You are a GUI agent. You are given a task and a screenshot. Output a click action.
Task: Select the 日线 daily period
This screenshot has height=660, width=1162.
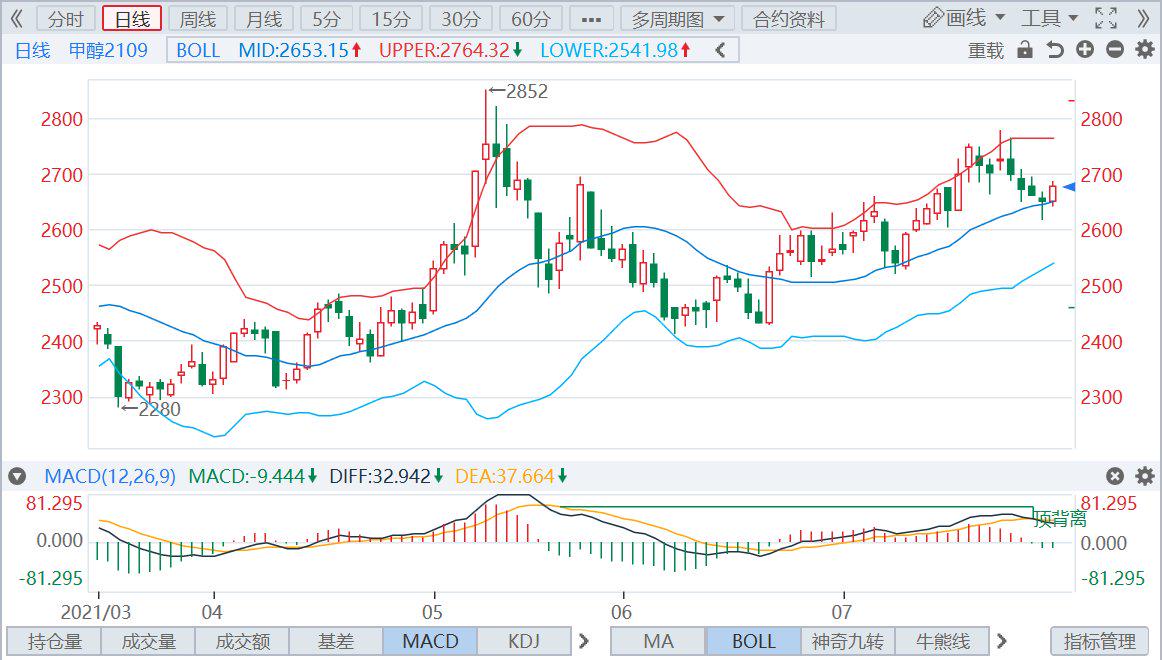[131, 18]
